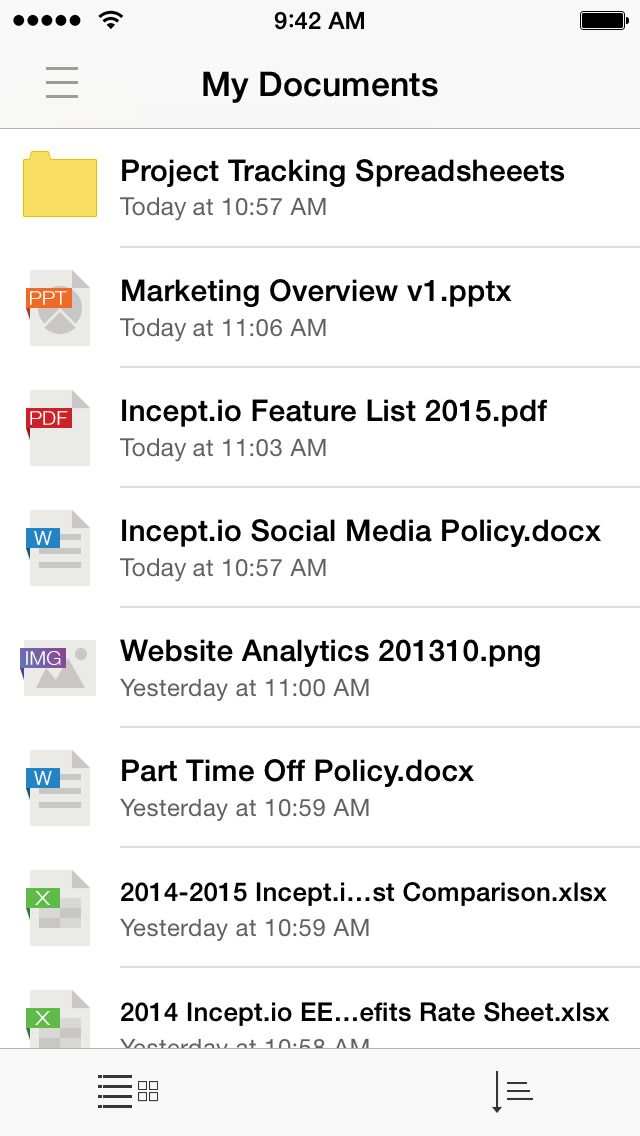Click the PDF icon for Incept.io Feature List

coord(57,427)
